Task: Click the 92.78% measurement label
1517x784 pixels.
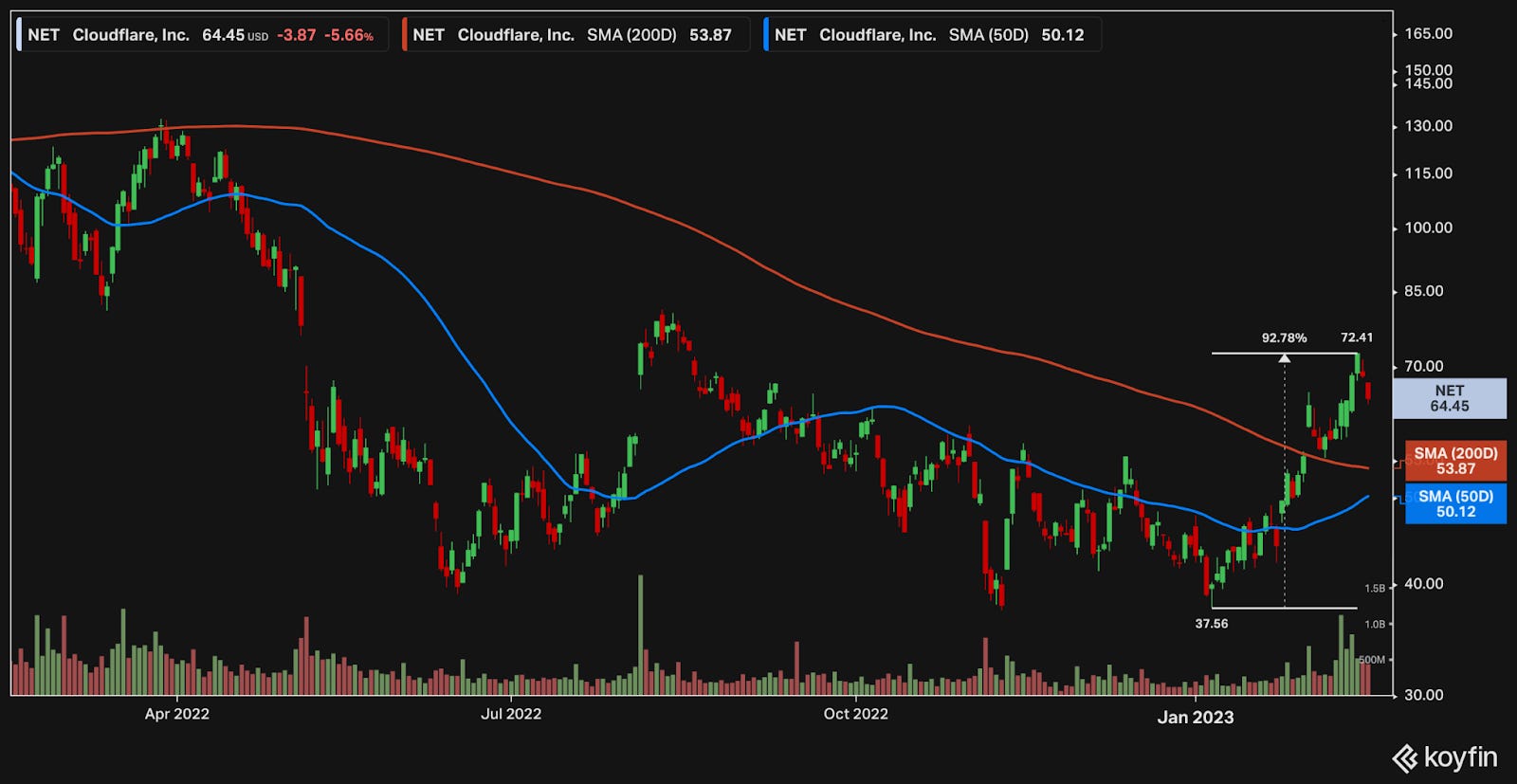Action: coord(1284,337)
